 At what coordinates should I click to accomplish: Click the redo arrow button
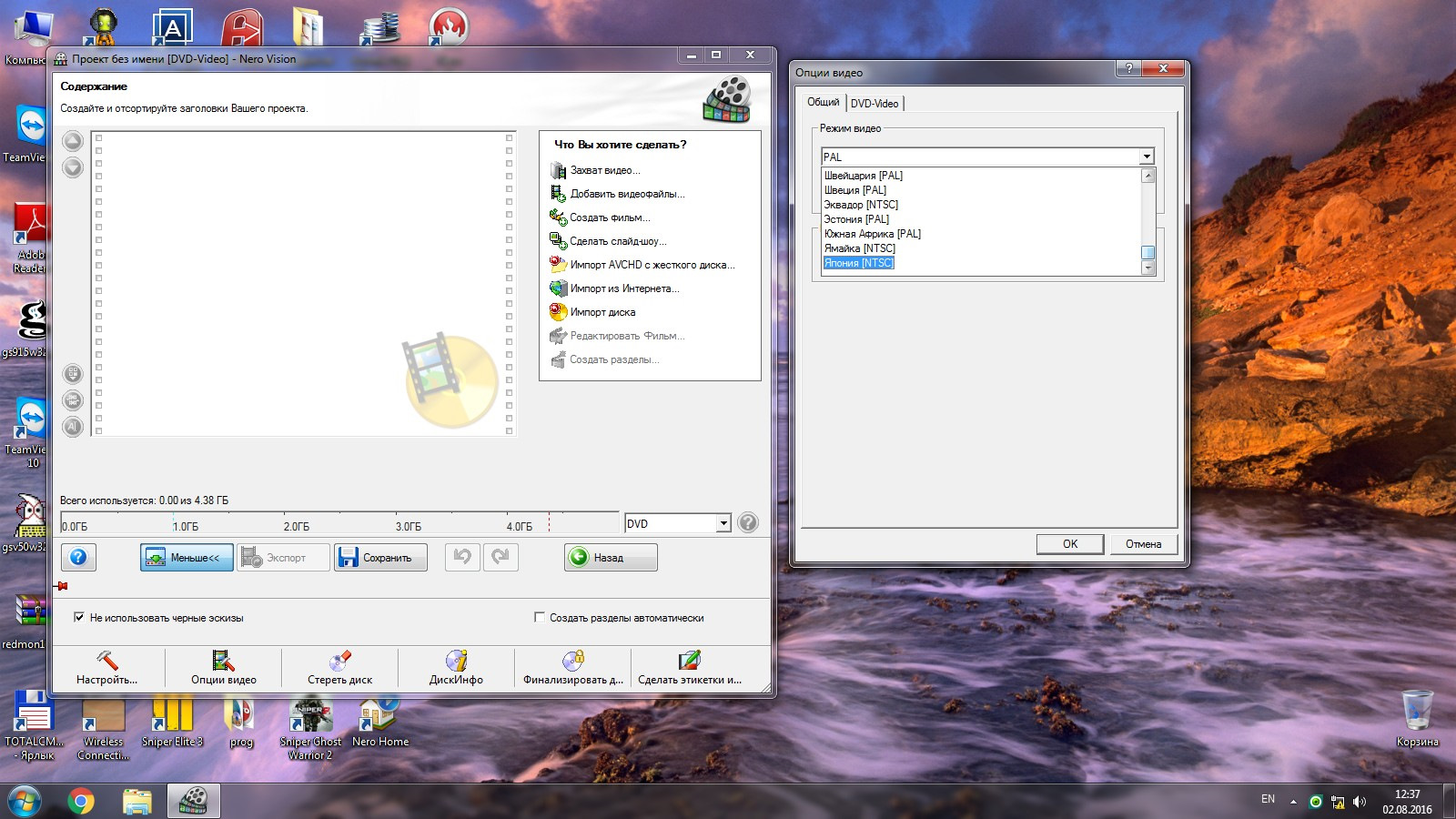500,557
